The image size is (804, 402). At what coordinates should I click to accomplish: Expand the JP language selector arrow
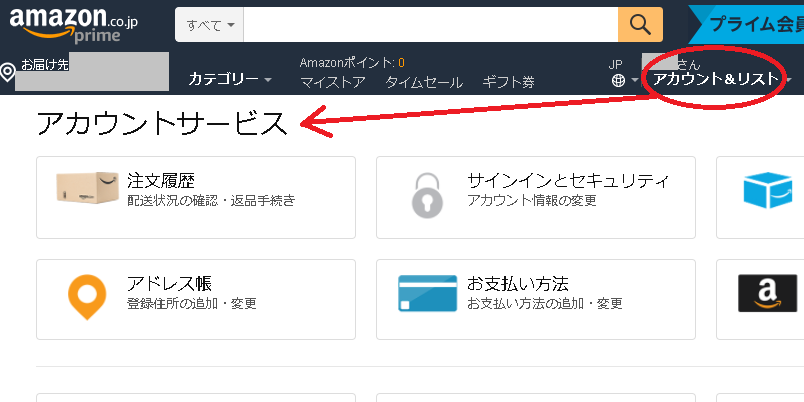(x=635, y=81)
